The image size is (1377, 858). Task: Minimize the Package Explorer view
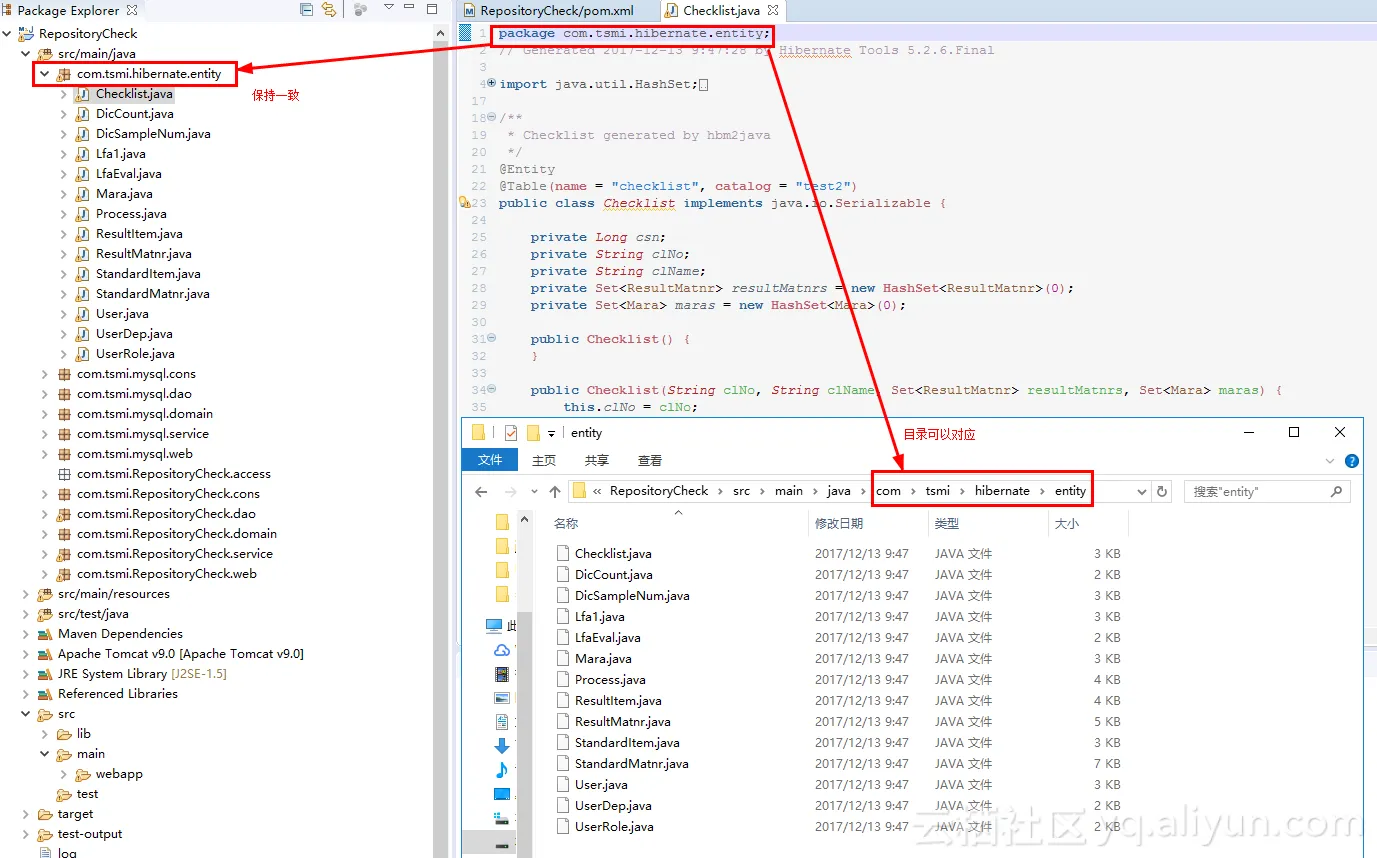(x=410, y=9)
